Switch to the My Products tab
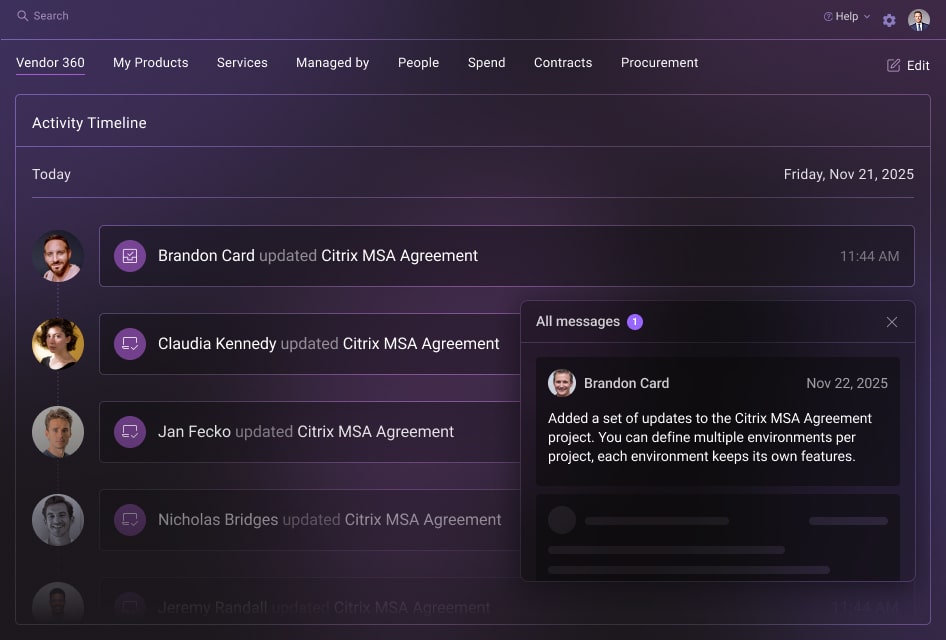 pos(150,62)
